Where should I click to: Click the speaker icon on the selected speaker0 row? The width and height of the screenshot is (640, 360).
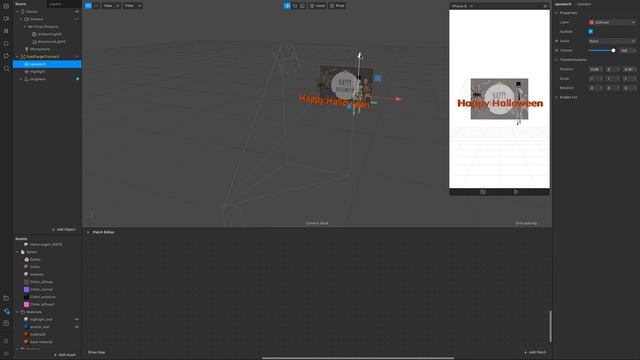pos(27,64)
